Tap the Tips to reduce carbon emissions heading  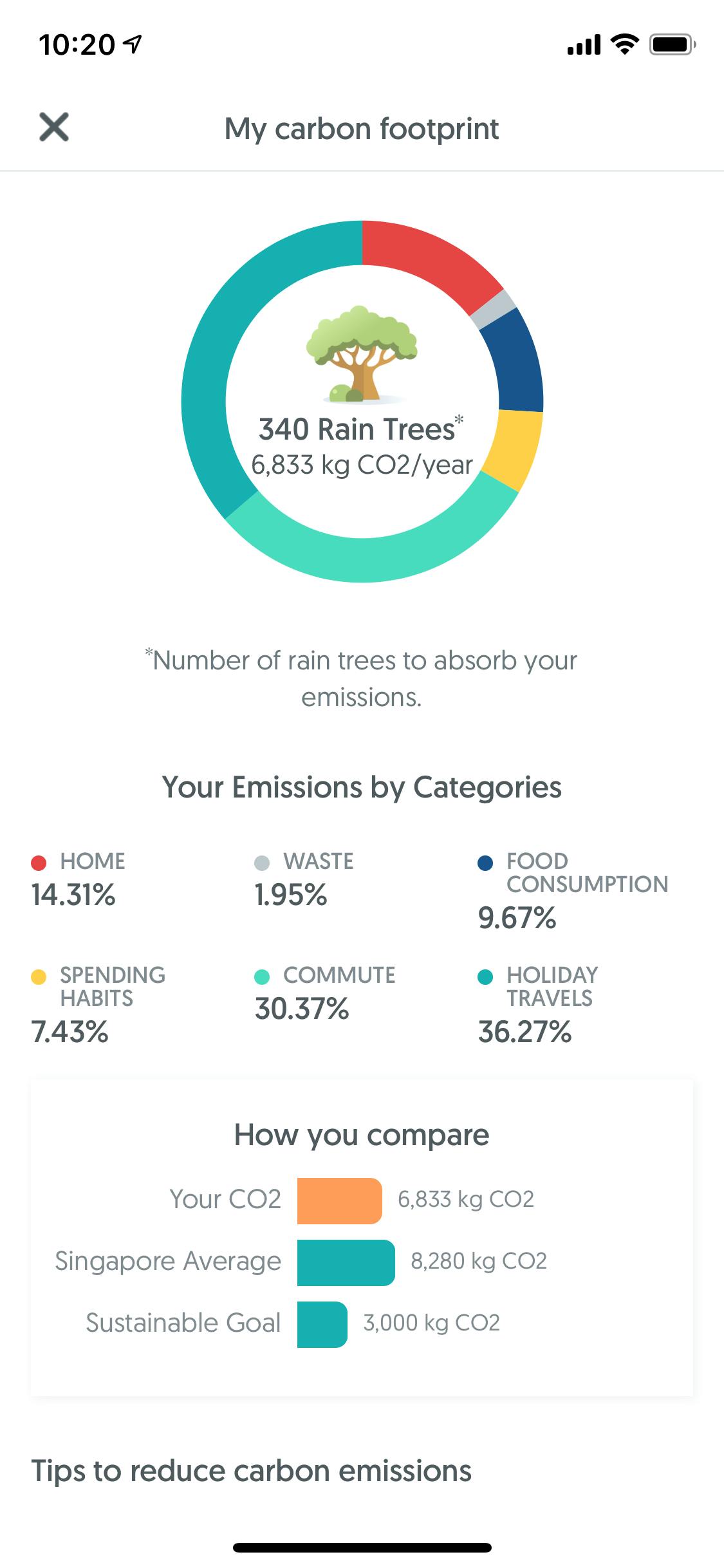[251, 1471]
